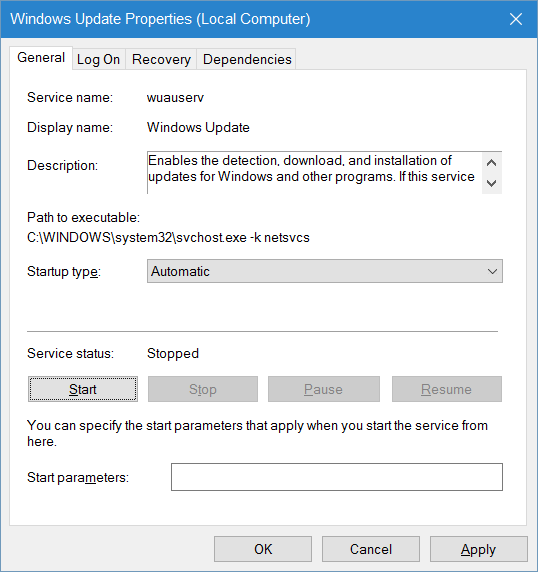
Task: Cancel the properties dialog
Action: click(371, 549)
